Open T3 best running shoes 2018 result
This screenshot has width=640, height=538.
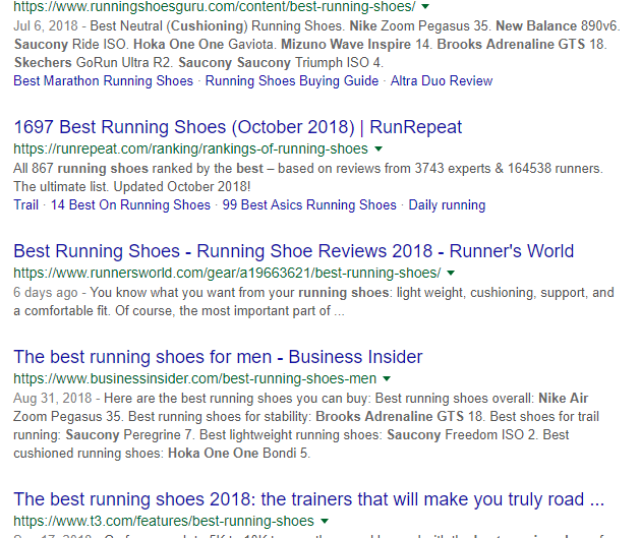pyautogui.click(x=308, y=499)
